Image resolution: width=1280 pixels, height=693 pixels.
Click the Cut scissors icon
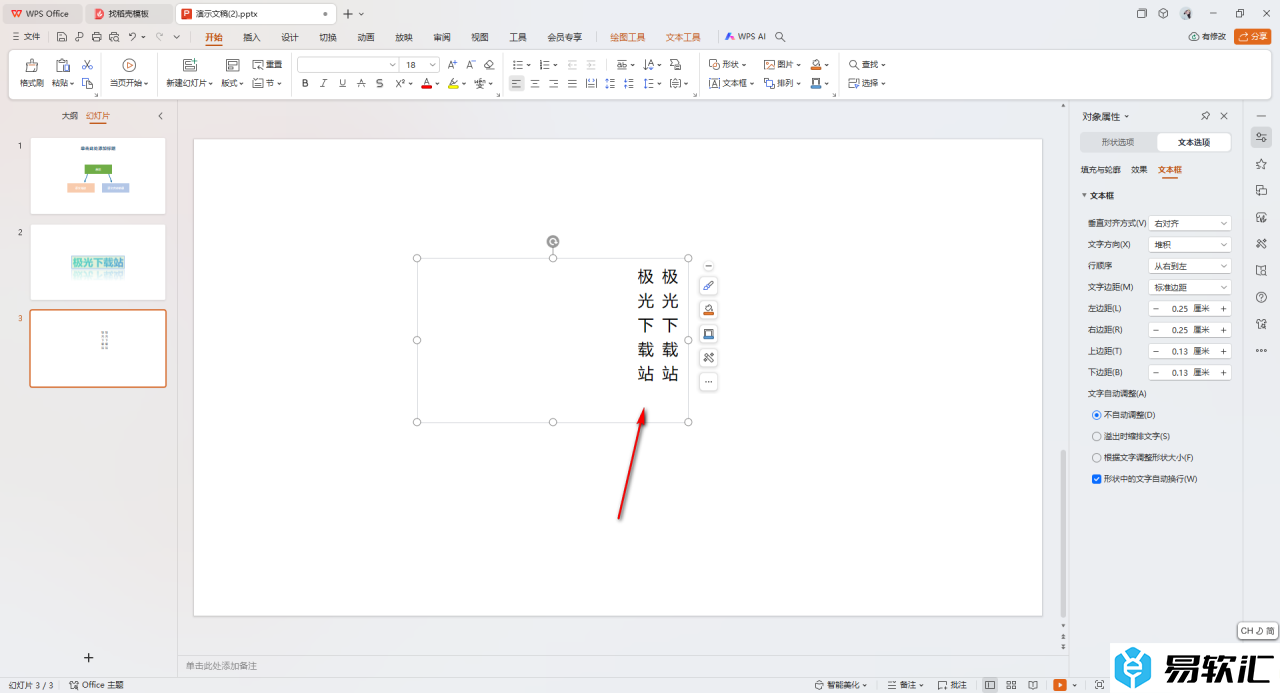click(87, 64)
